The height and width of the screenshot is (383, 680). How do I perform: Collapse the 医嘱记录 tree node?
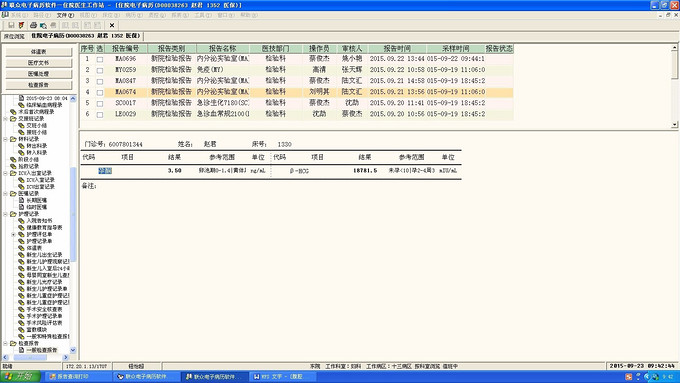(6, 193)
